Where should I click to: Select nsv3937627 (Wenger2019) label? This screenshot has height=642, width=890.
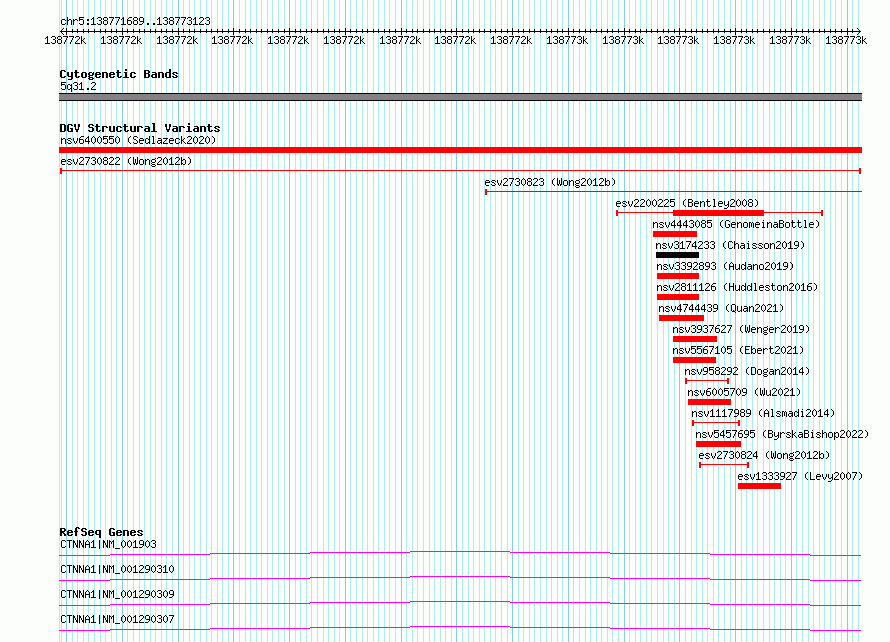click(x=741, y=329)
